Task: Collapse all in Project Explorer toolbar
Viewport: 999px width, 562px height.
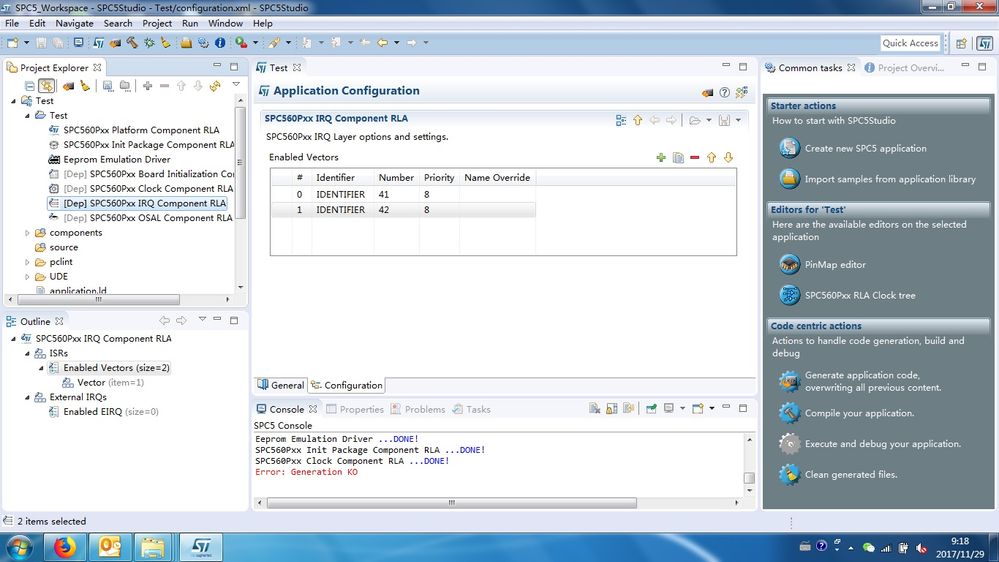Action: 30,85
